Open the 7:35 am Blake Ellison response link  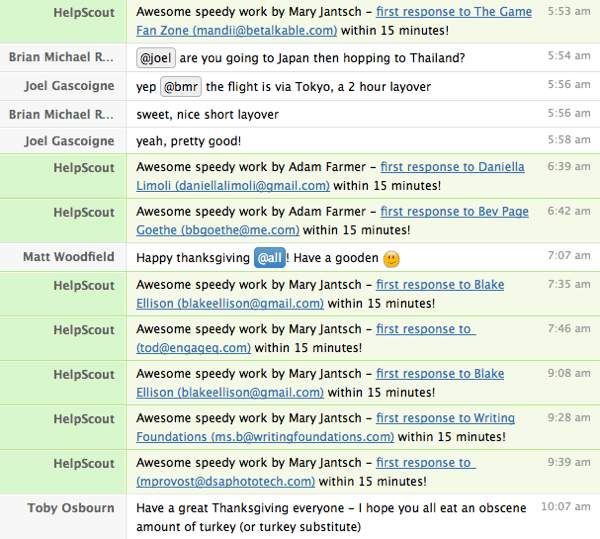[x=320, y=294]
